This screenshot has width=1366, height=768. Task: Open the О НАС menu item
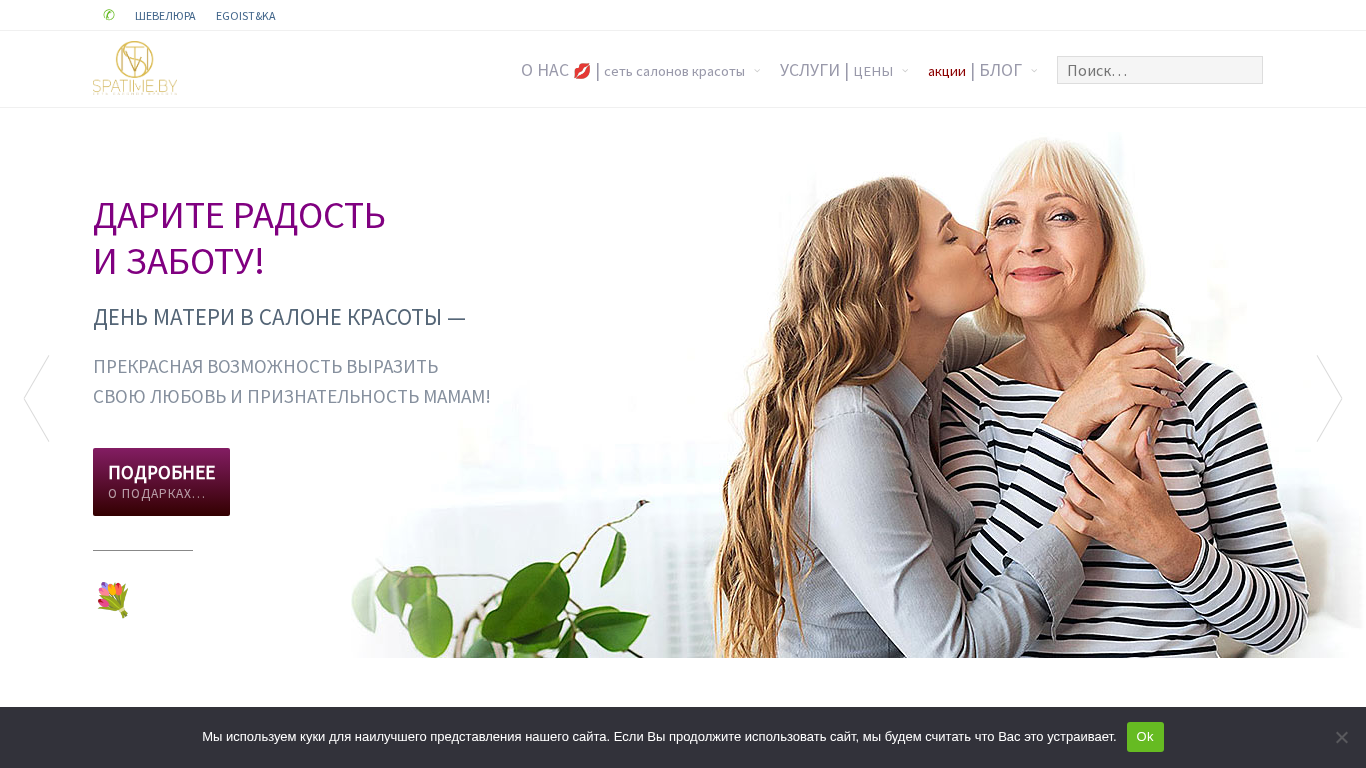click(545, 71)
